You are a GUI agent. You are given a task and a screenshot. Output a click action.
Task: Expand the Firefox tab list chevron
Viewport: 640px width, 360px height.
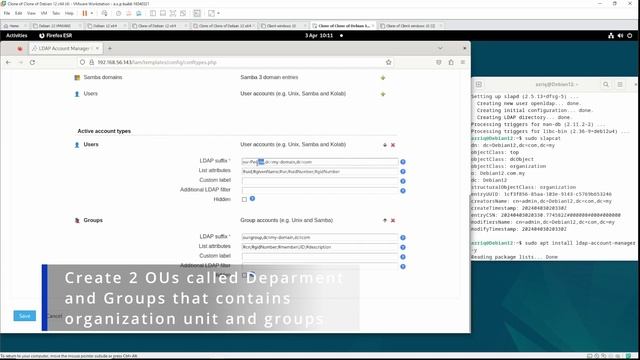coord(440,49)
